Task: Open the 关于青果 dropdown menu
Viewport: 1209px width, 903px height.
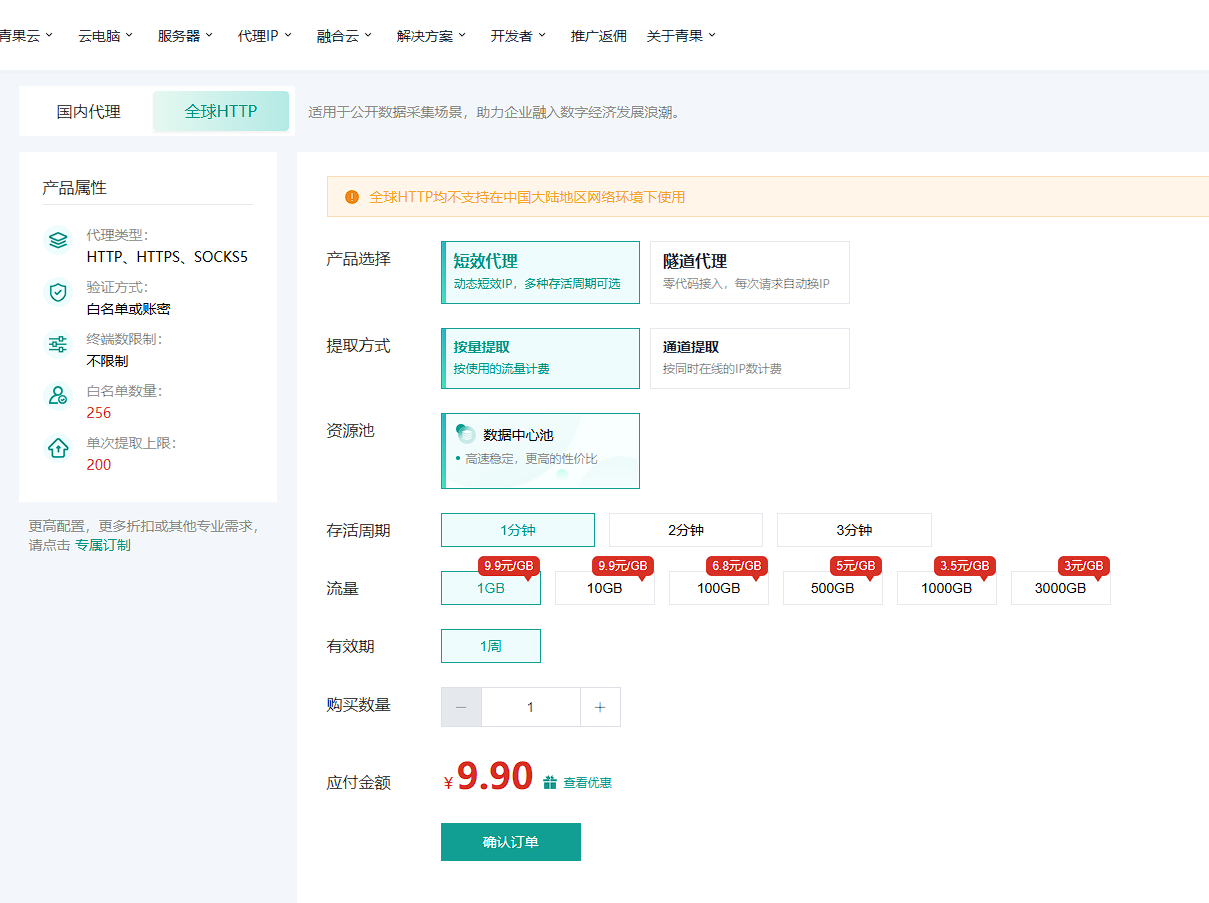Action: coord(681,35)
